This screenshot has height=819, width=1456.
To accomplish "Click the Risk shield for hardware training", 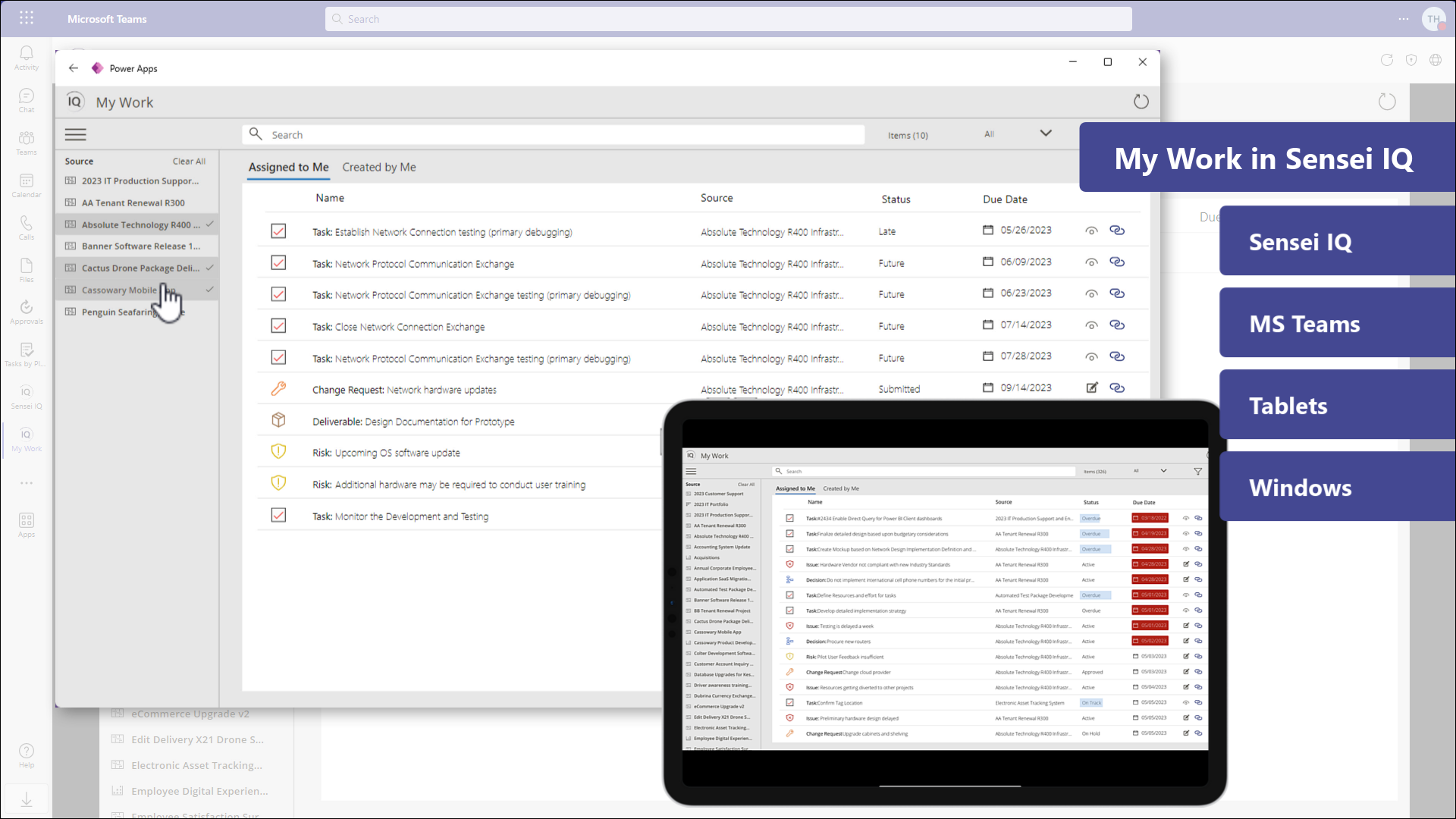I will tap(278, 483).
